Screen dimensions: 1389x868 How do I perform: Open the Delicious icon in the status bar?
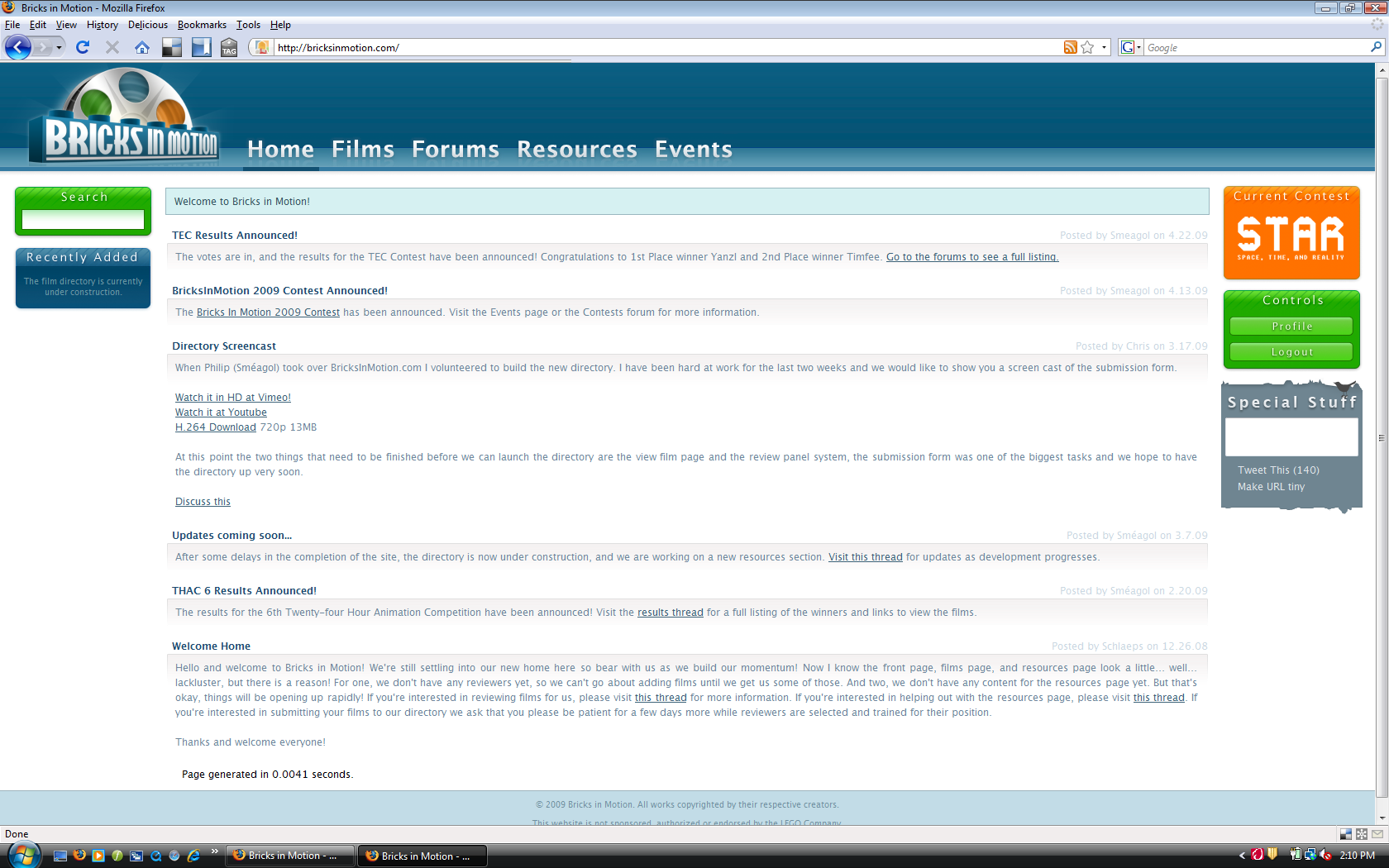1346,834
